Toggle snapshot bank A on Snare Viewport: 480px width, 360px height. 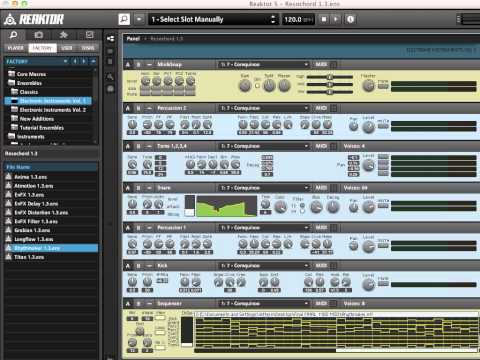coord(128,188)
